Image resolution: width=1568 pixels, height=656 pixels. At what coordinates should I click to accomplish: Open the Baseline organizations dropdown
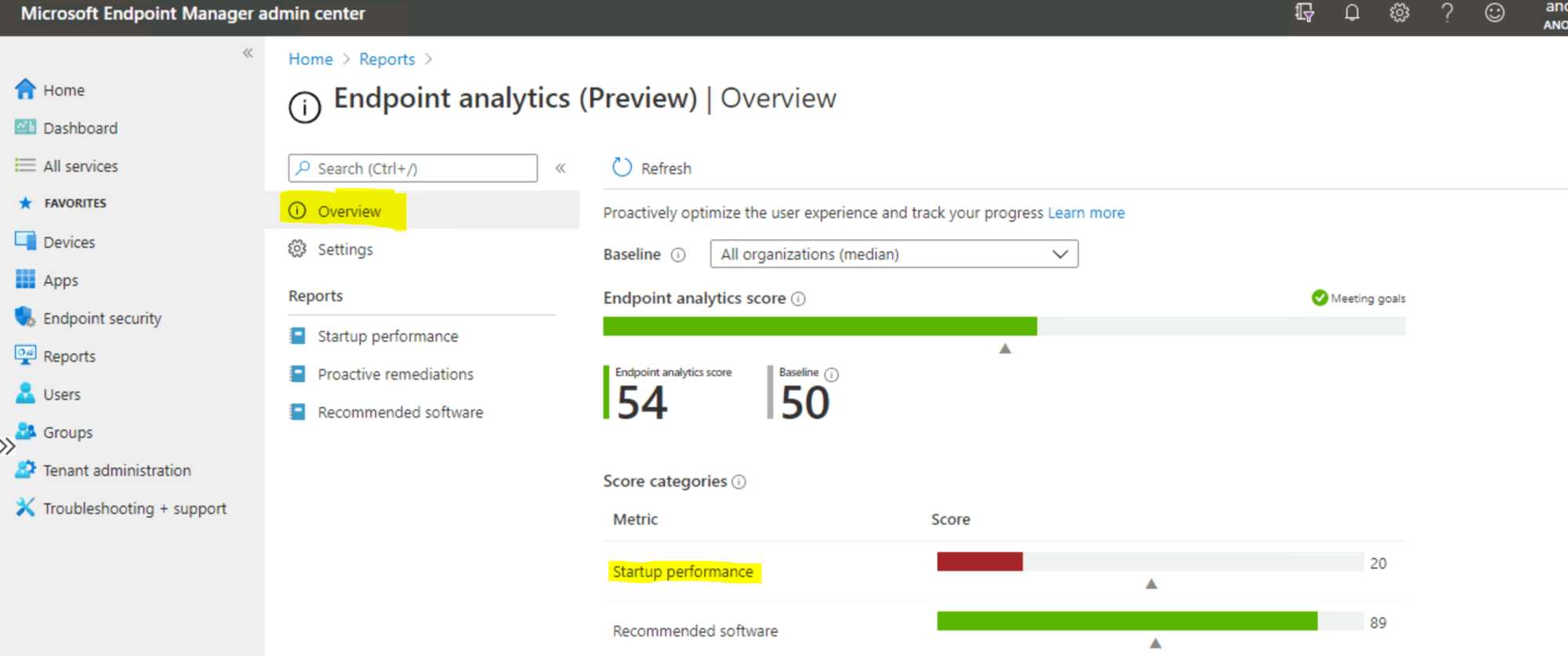[894, 254]
